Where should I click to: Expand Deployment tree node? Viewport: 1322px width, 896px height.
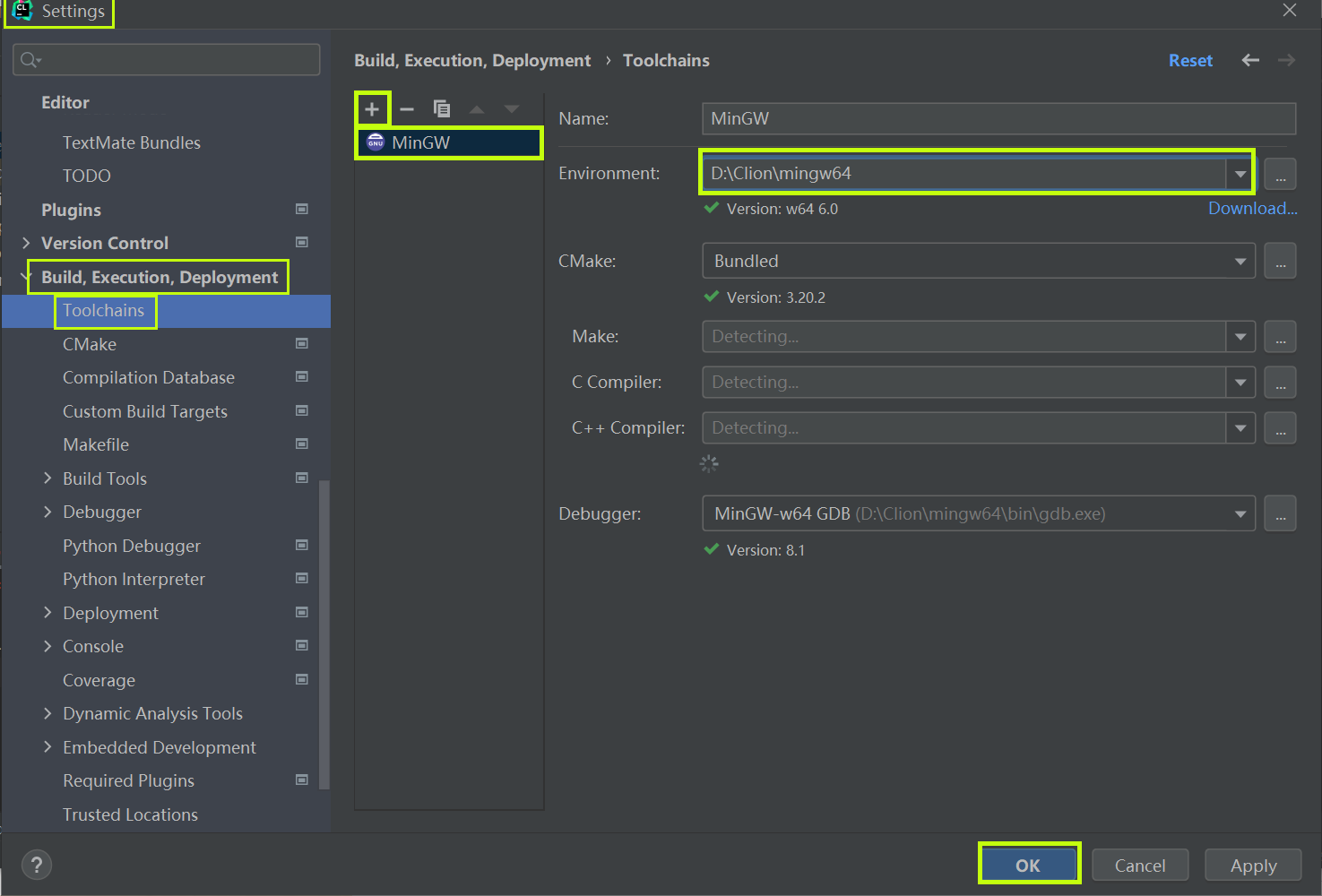48,613
